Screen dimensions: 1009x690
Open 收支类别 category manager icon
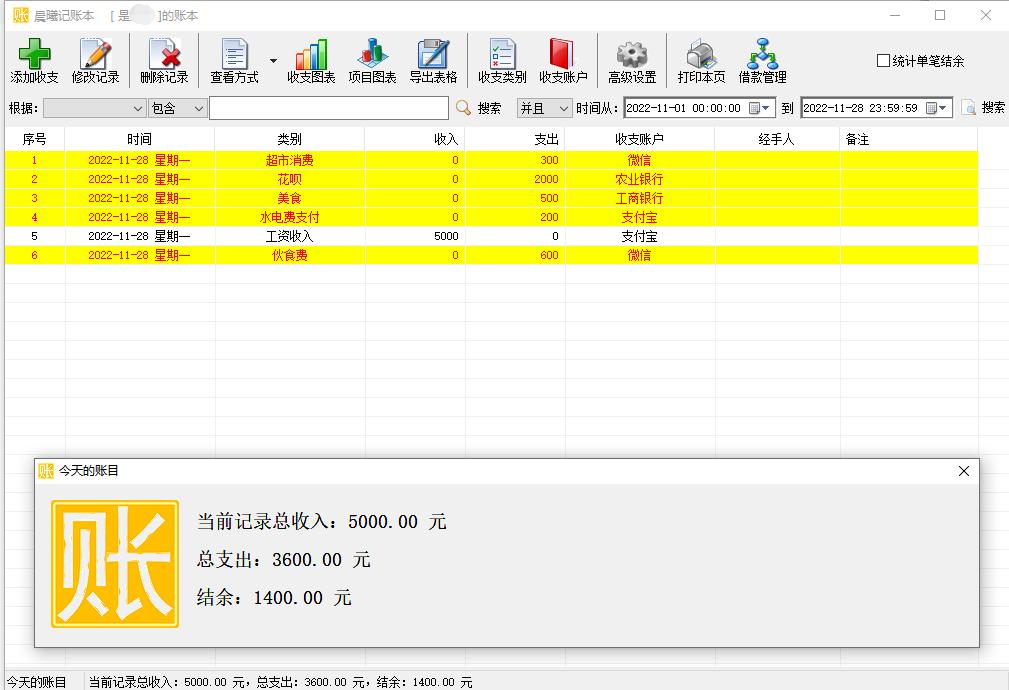500,60
